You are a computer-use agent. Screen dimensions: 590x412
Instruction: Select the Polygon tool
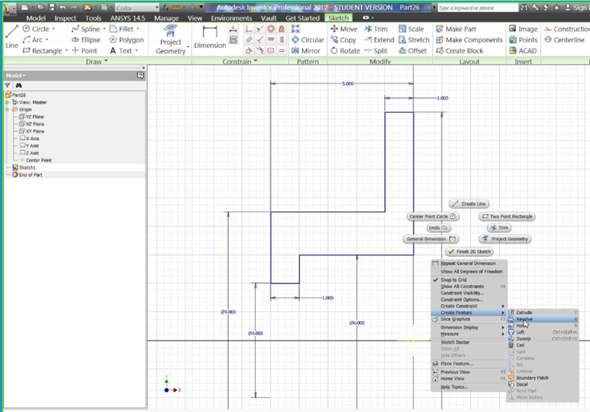pyautogui.click(x=127, y=40)
